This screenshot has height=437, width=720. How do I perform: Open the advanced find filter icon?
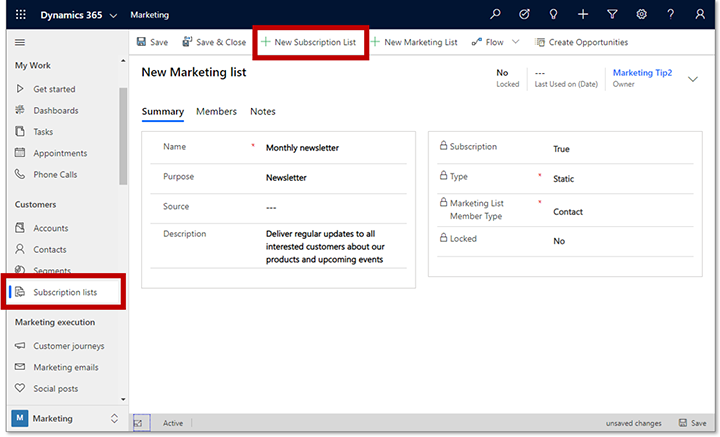pyautogui.click(x=612, y=15)
